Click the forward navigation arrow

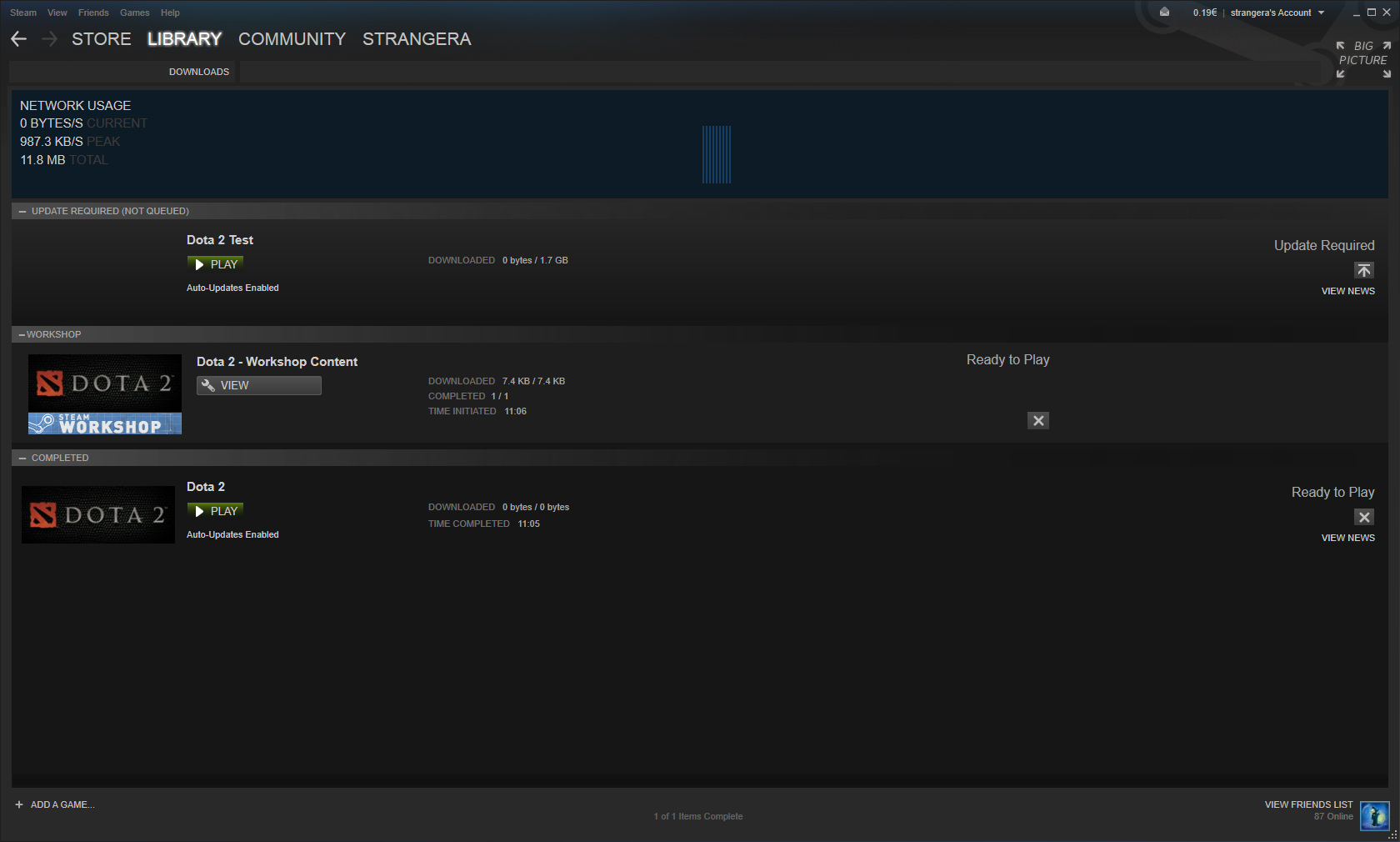click(49, 39)
